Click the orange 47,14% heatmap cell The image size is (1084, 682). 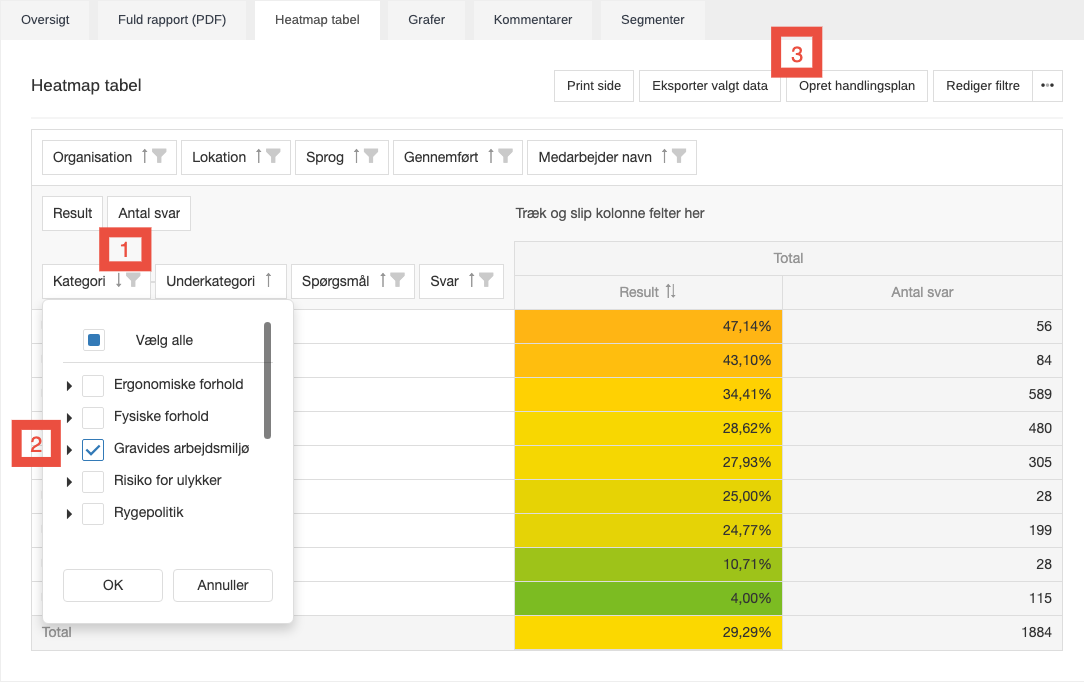[x=648, y=326]
